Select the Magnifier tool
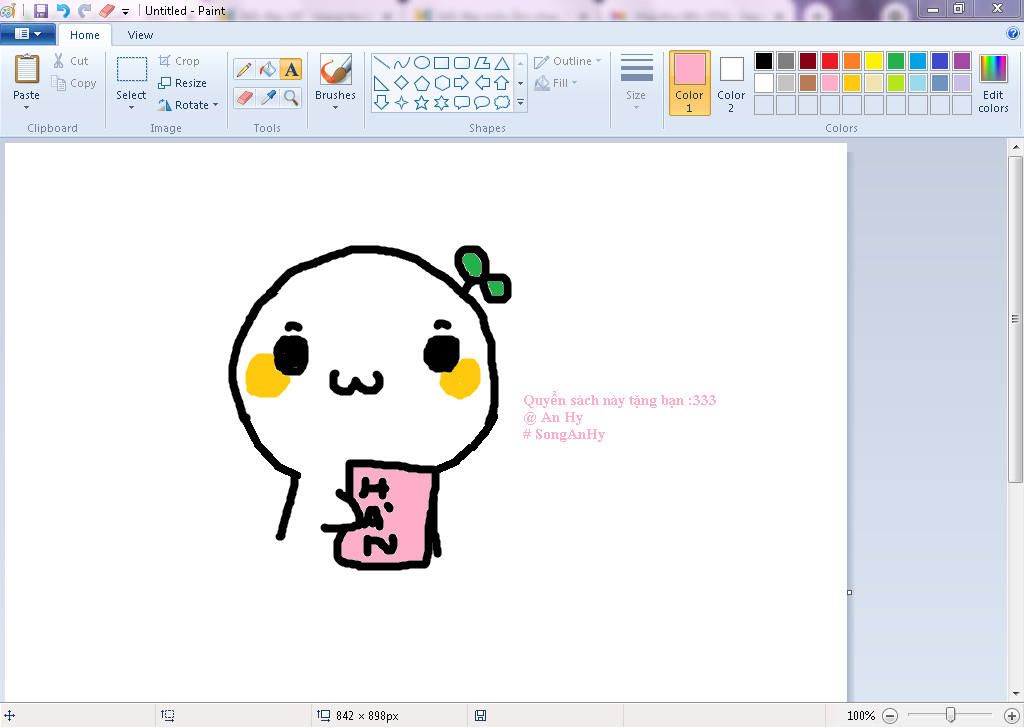 291,97
